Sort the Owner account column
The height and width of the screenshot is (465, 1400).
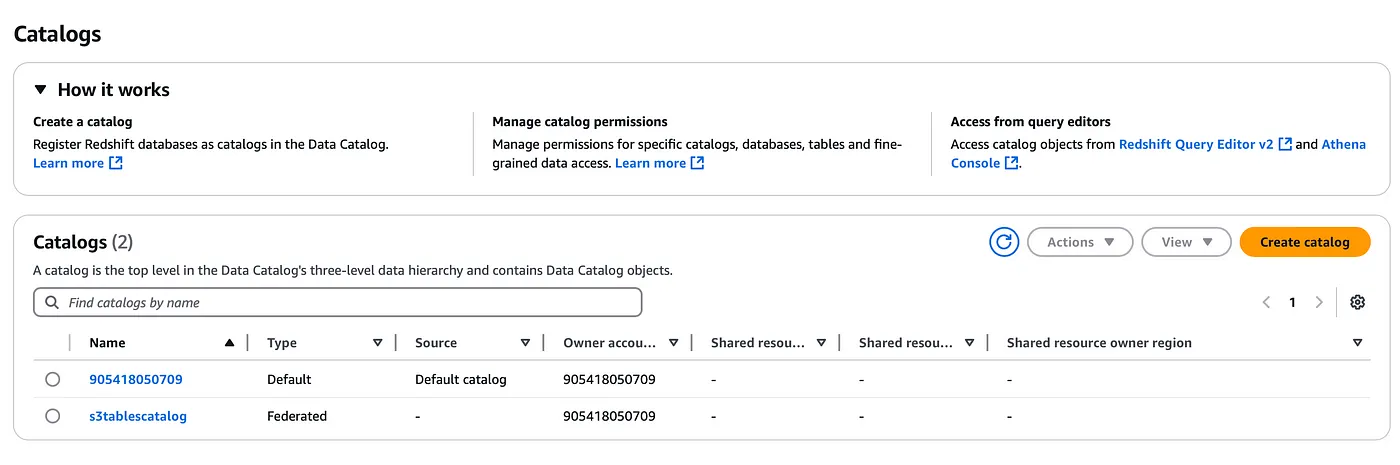(673, 343)
